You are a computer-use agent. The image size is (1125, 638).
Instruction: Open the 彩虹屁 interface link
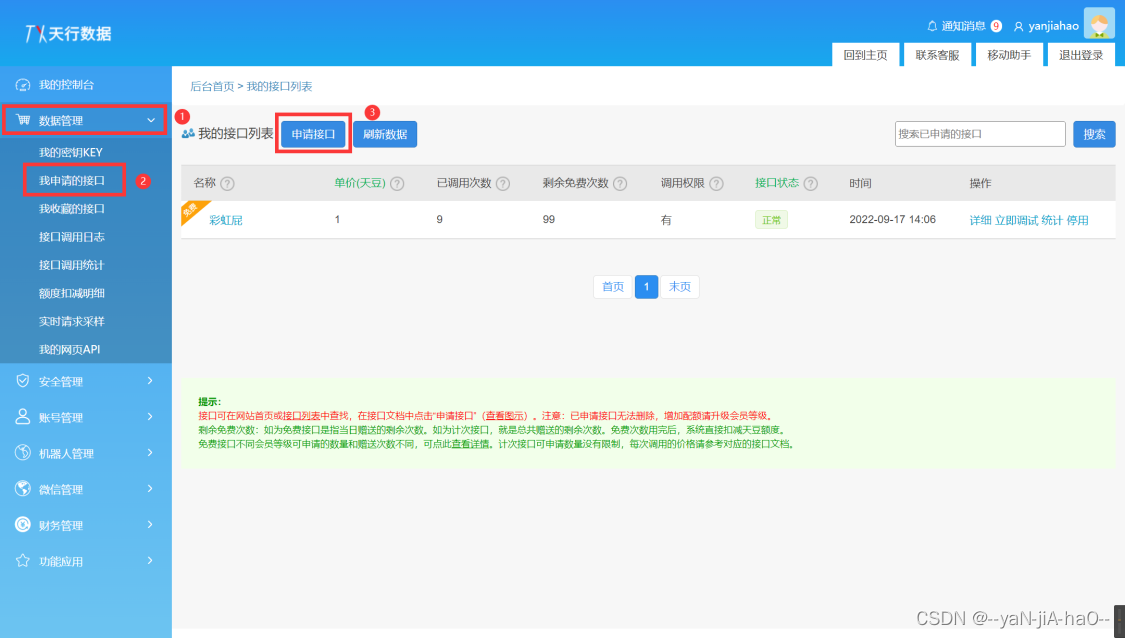[226, 220]
